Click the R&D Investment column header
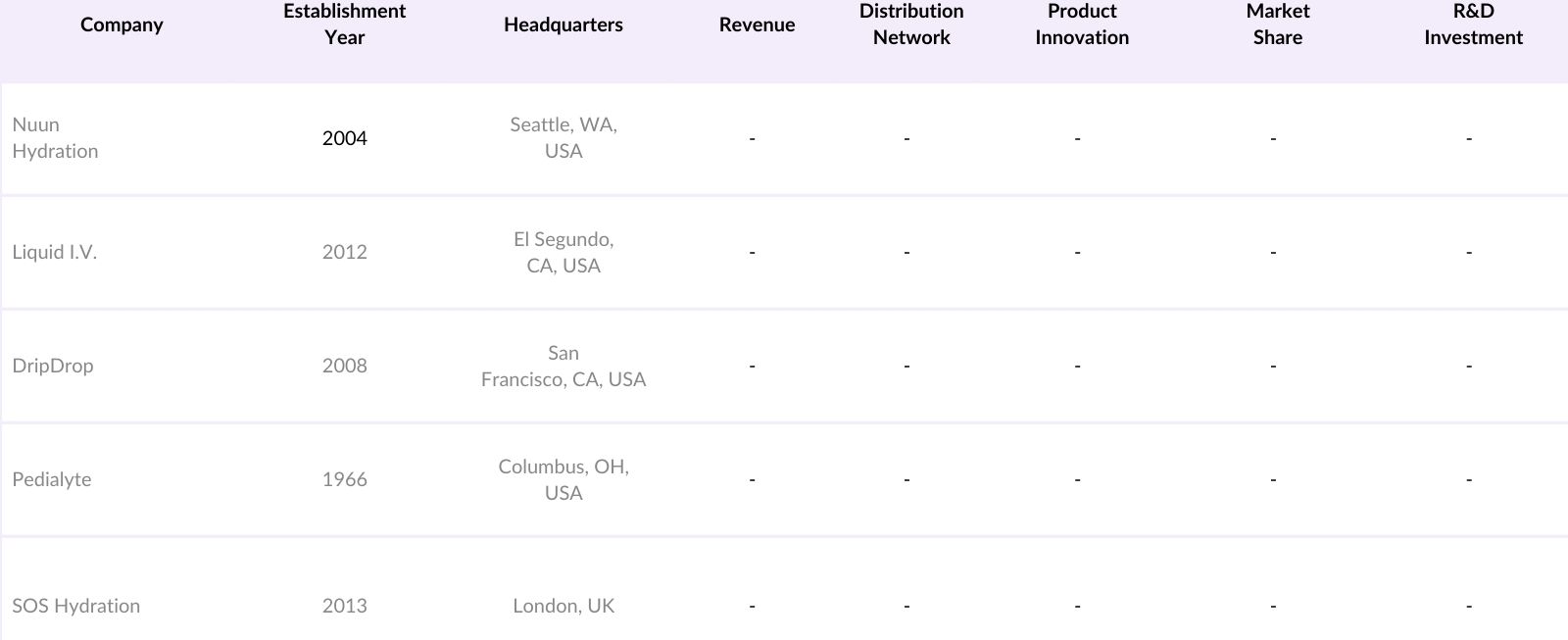This screenshot has height=640, width=1568. click(x=1473, y=25)
